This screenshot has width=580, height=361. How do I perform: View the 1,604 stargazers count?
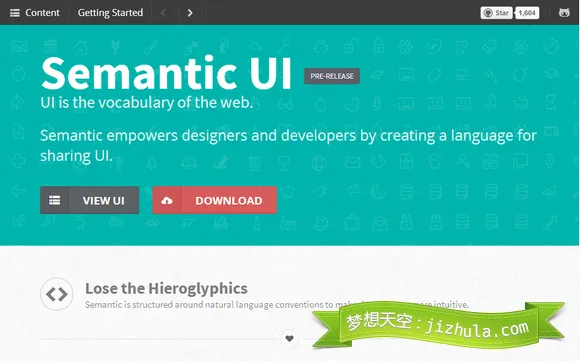tap(527, 13)
